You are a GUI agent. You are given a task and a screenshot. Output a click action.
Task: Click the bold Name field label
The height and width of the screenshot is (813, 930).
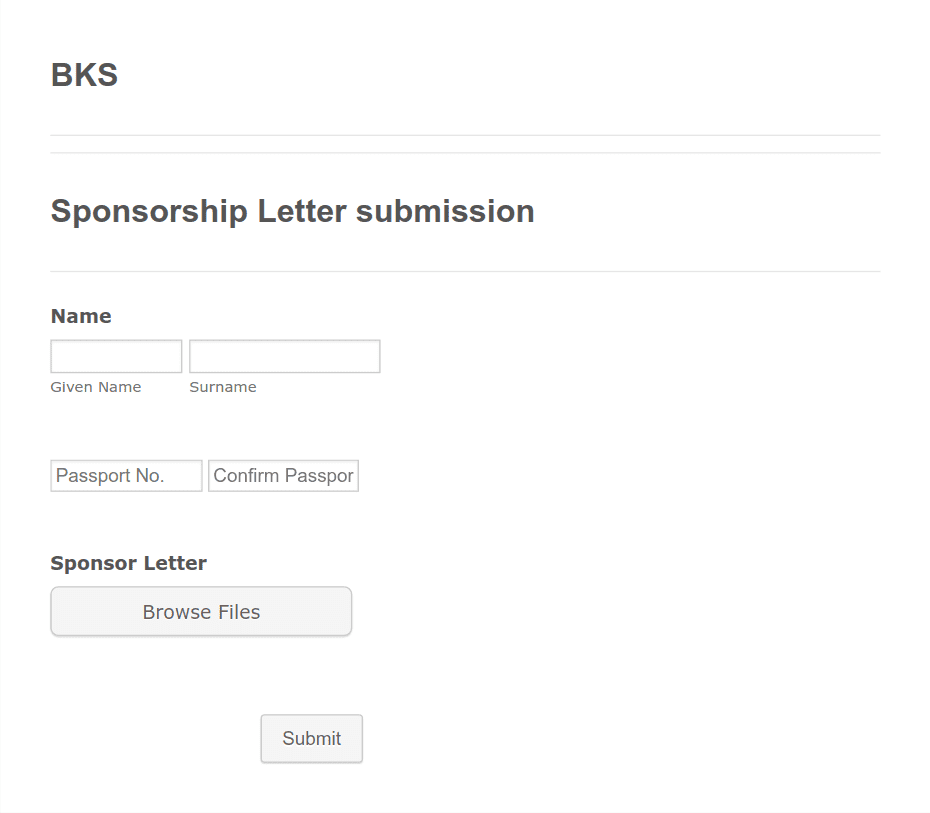[x=81, y=316]
